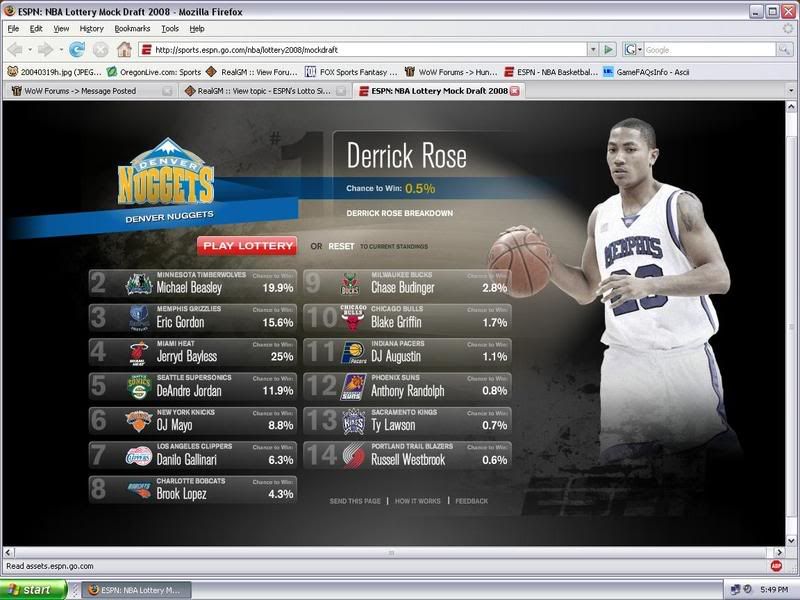Click the ESPN NBA Lottery taskbar button

pos(136,590)
